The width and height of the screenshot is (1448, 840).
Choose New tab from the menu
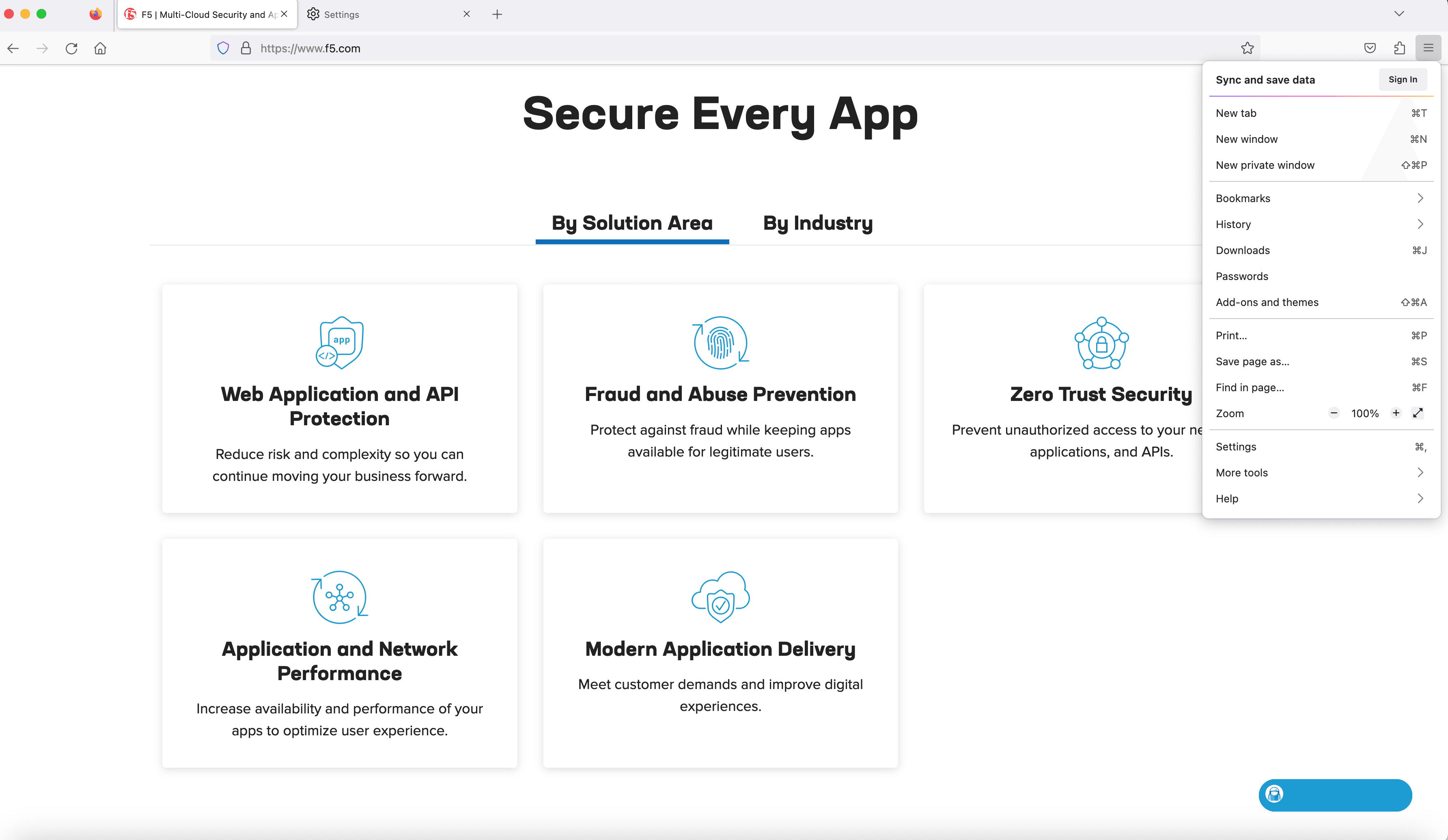(1321, 113)
